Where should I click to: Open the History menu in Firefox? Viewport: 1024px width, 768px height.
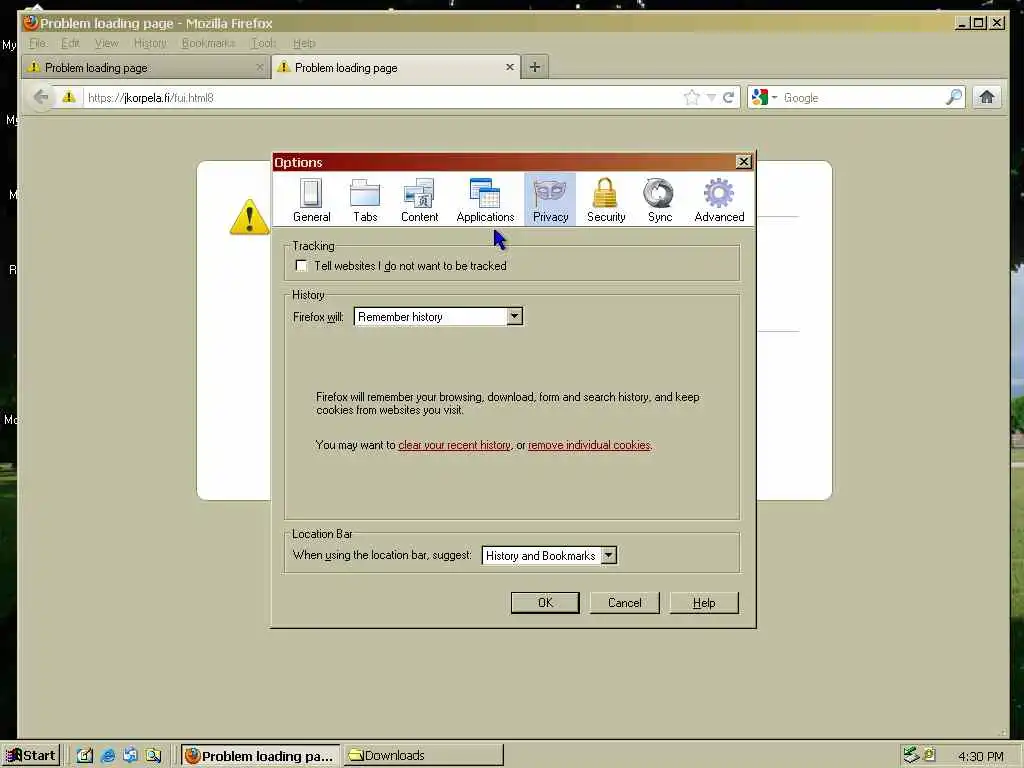[150, 43]
